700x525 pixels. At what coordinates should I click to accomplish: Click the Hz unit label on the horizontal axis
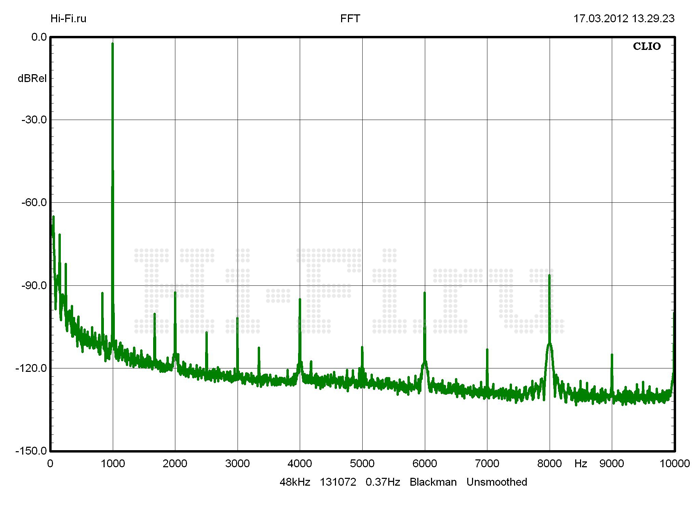581,464
